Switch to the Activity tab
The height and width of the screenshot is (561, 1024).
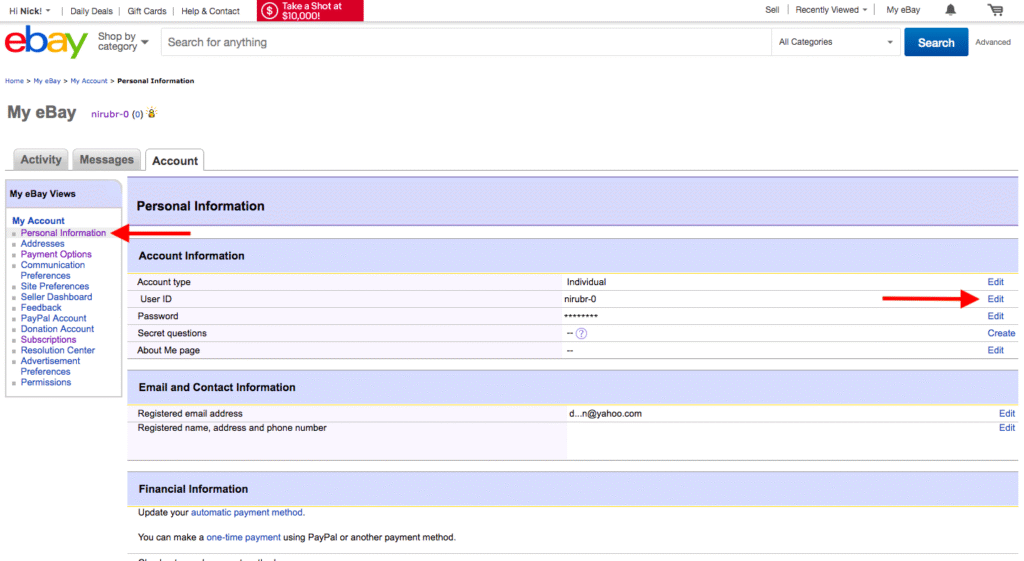(x=41, y=160)
